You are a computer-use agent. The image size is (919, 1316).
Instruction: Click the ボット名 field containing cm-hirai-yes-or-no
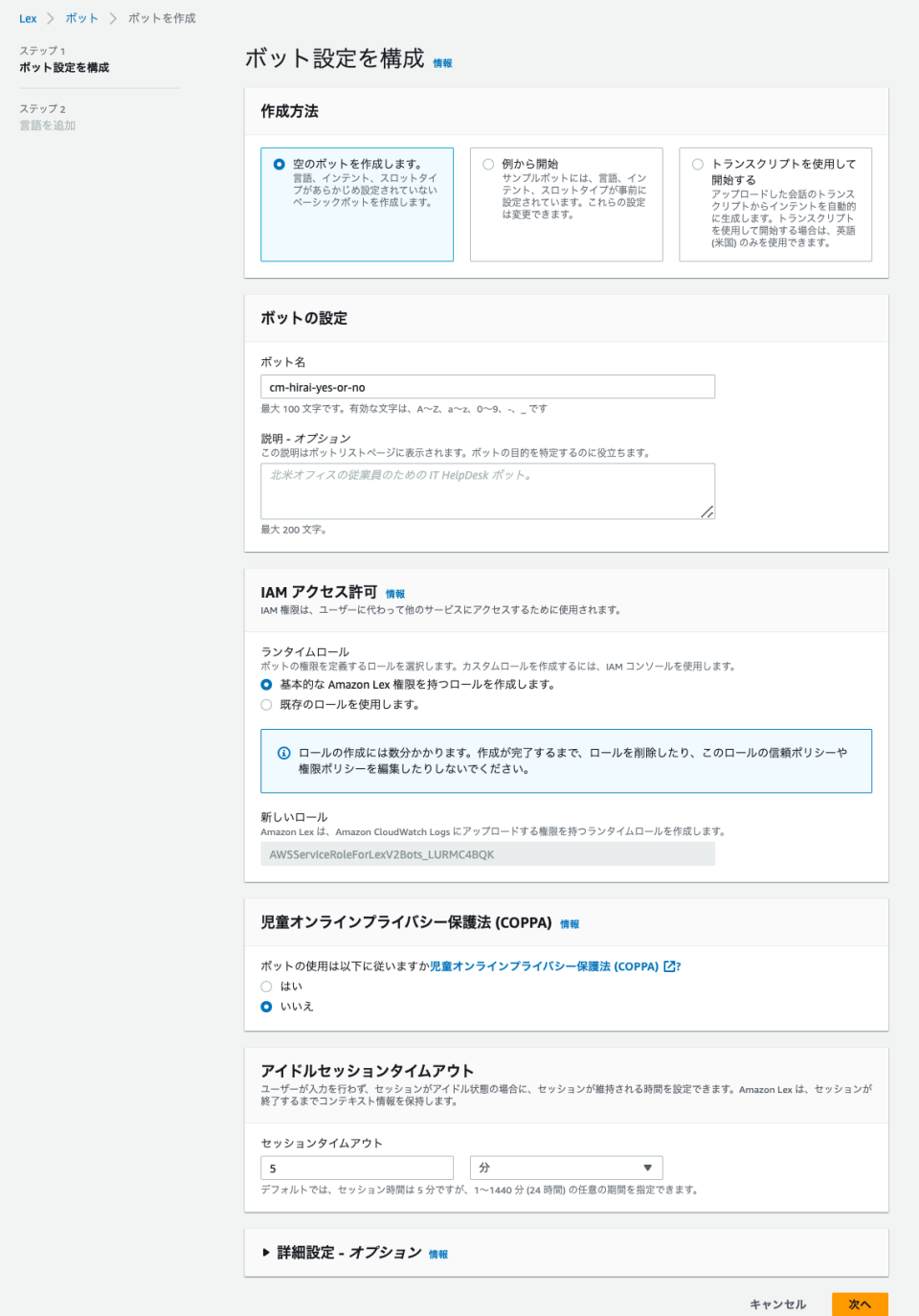click(487, 386)
